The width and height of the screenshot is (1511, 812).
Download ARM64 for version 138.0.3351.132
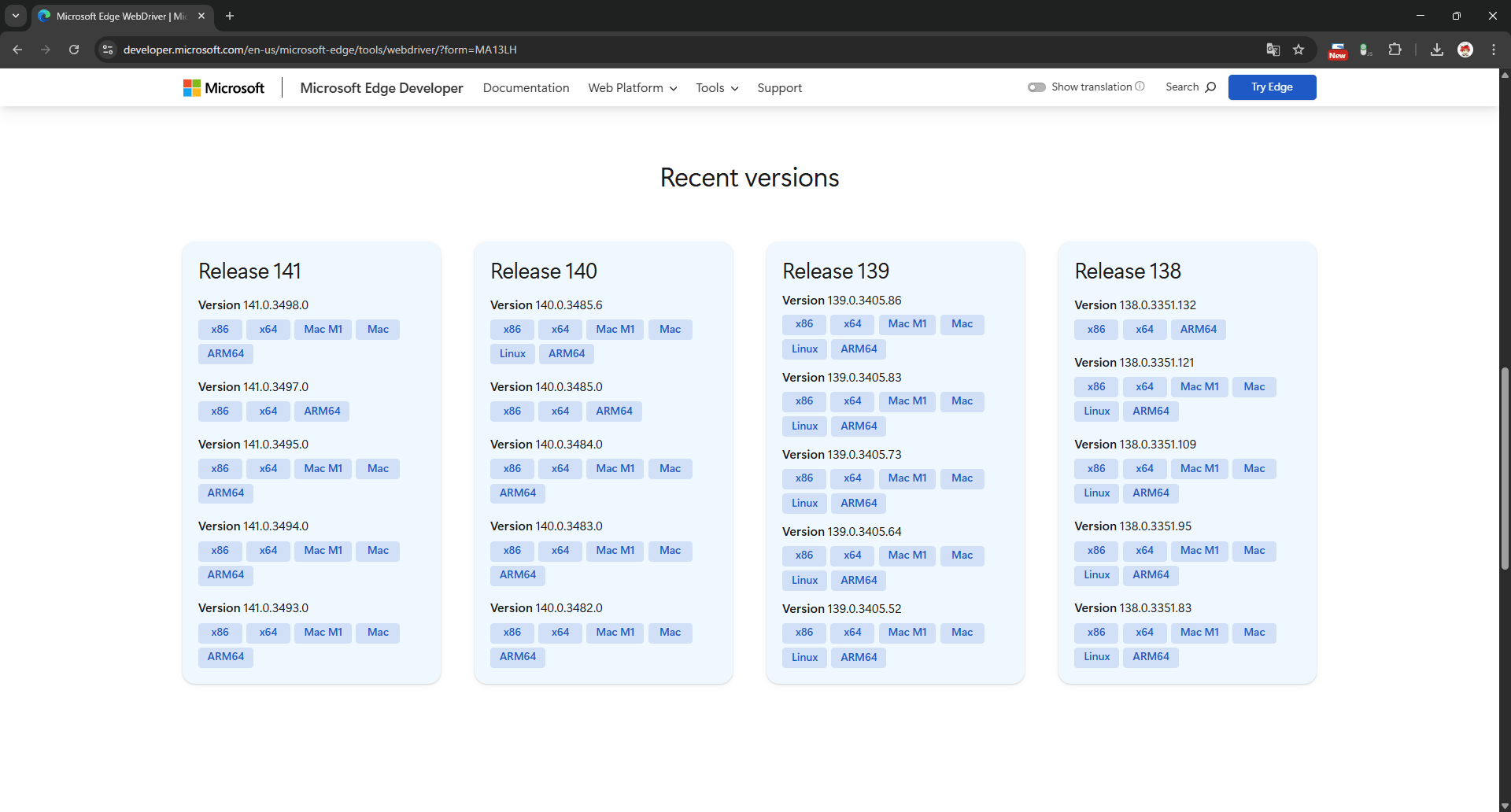pyautogui.click(x=1198, y=330)
